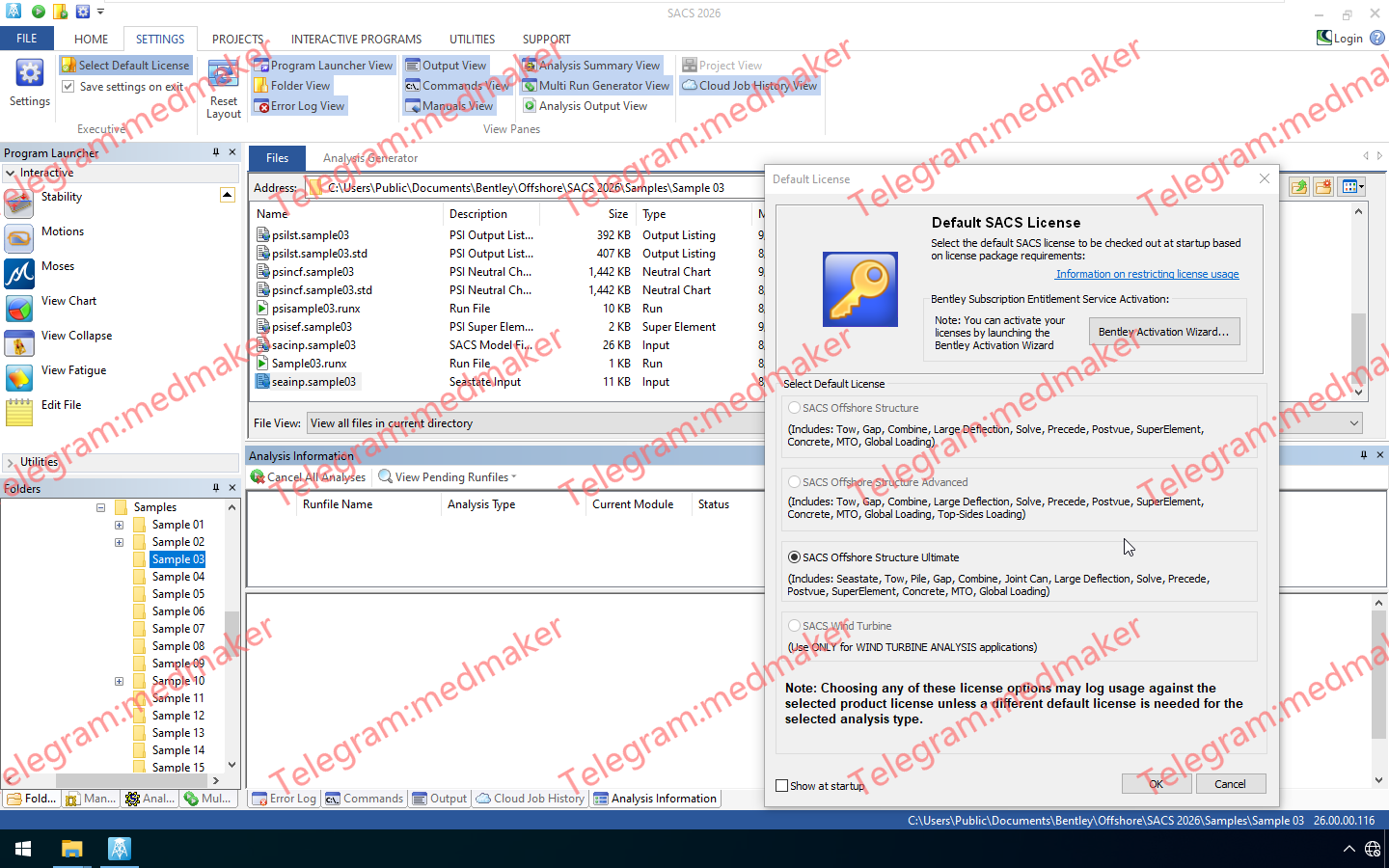This screenshot has height=868, width=1389.
Task: Collapse the Interactive section
Action: click(11, 174)
